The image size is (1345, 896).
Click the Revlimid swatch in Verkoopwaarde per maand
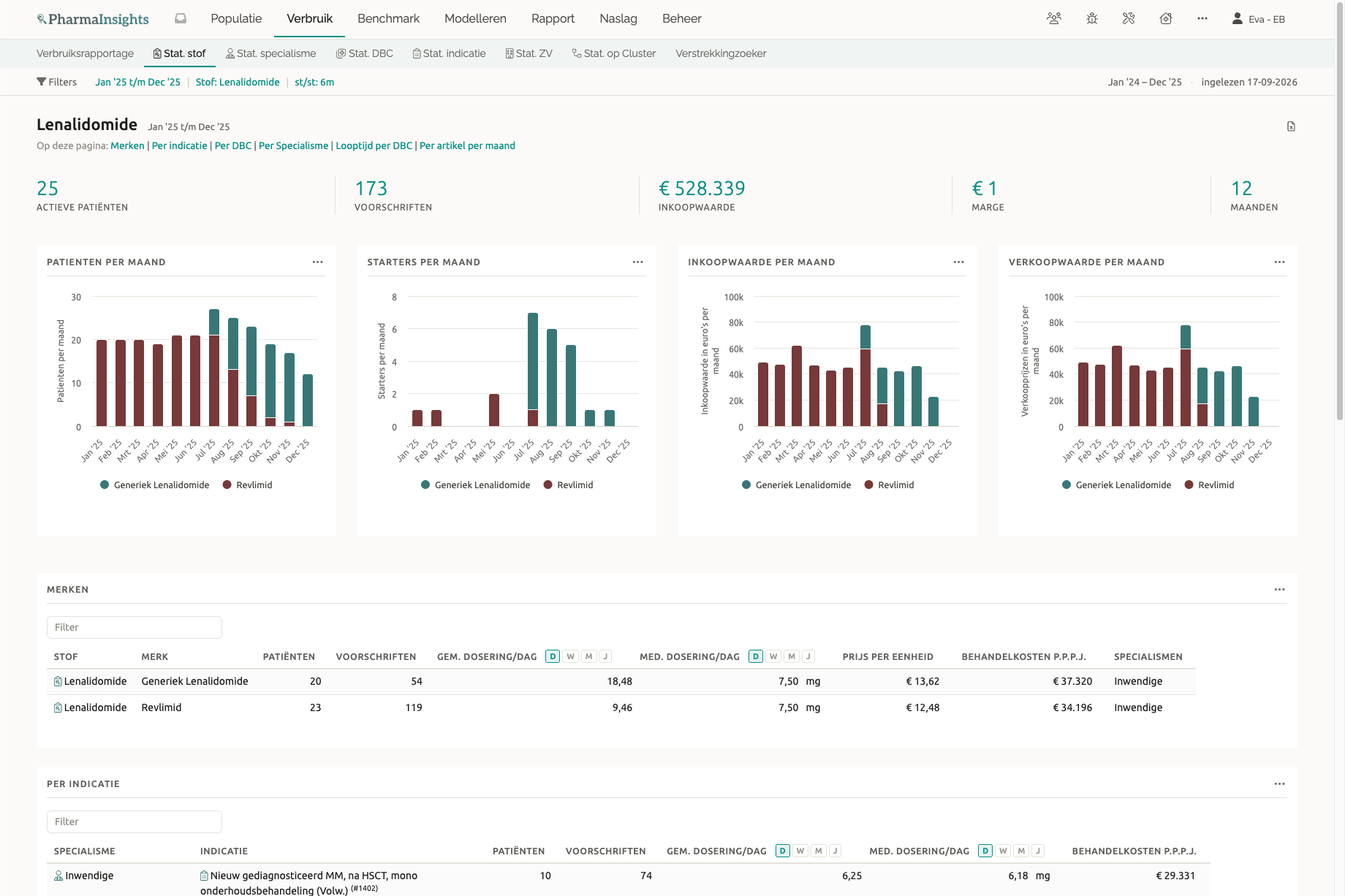click(1189, 485)
